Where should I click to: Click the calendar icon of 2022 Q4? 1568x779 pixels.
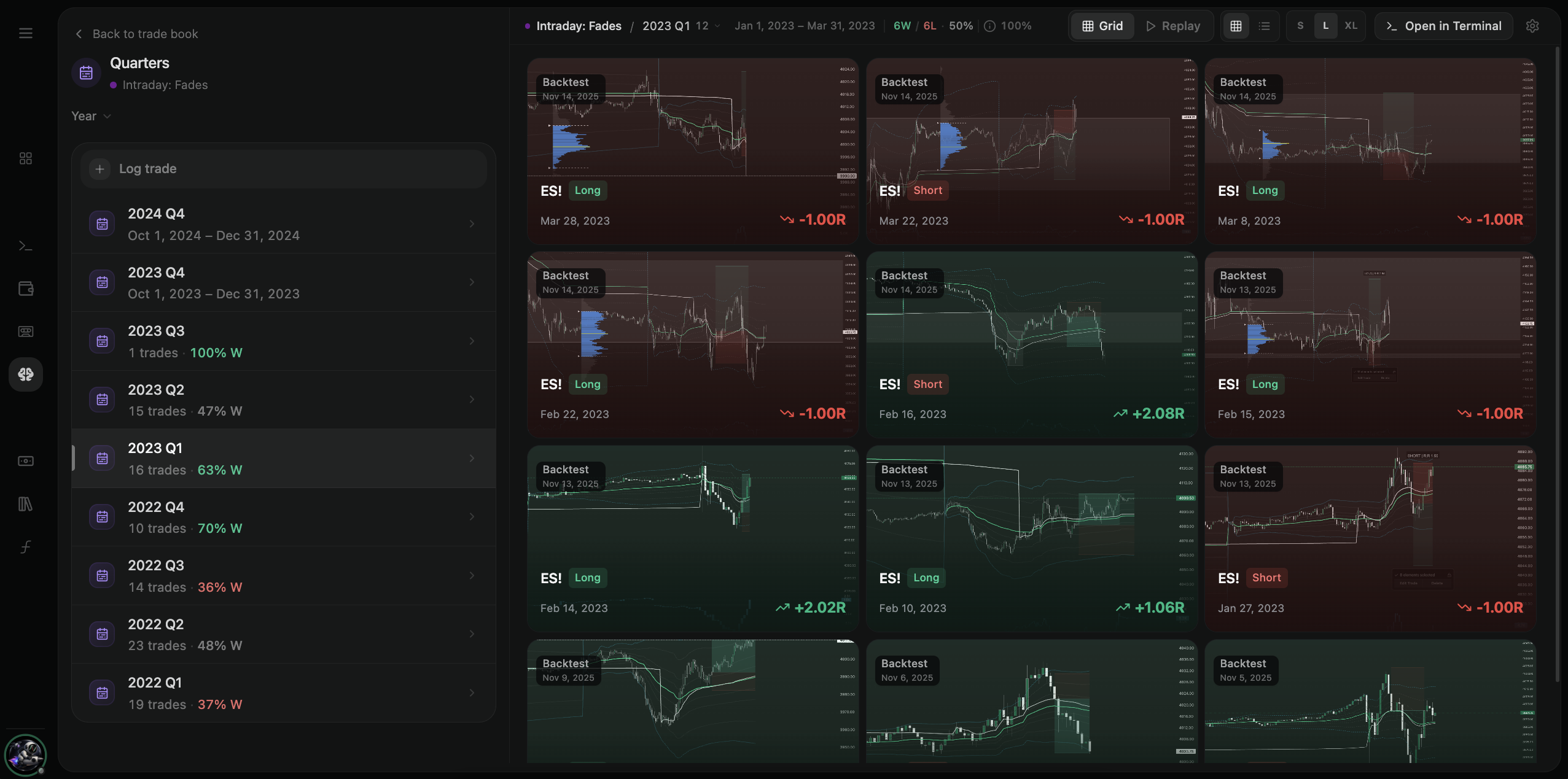pos(102,517)
